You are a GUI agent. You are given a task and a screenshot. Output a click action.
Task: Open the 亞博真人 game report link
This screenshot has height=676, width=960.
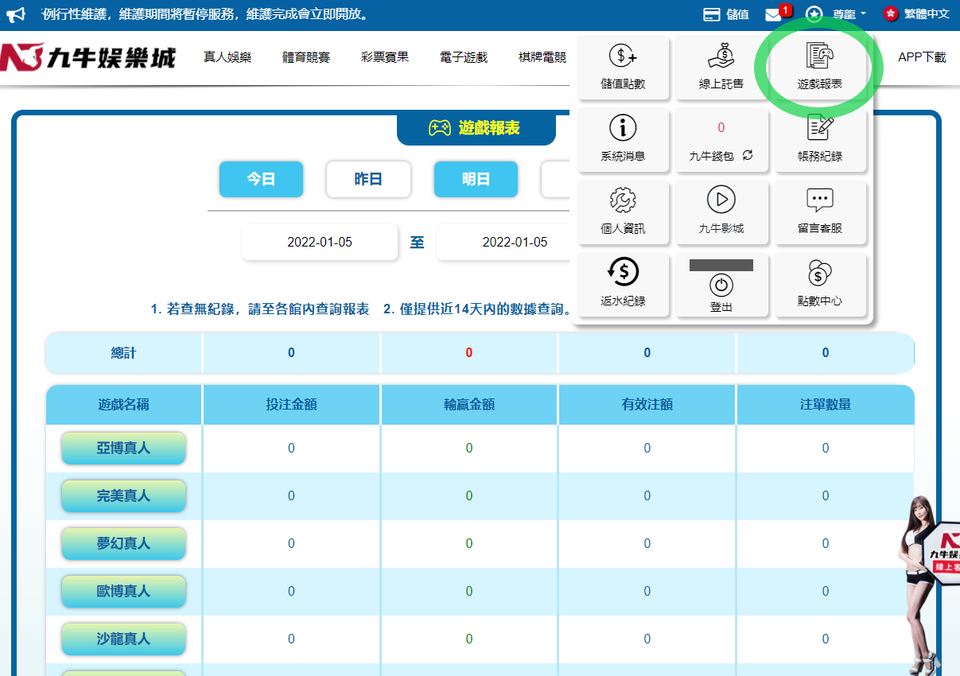pyautogui.click(x=123, y=448)
